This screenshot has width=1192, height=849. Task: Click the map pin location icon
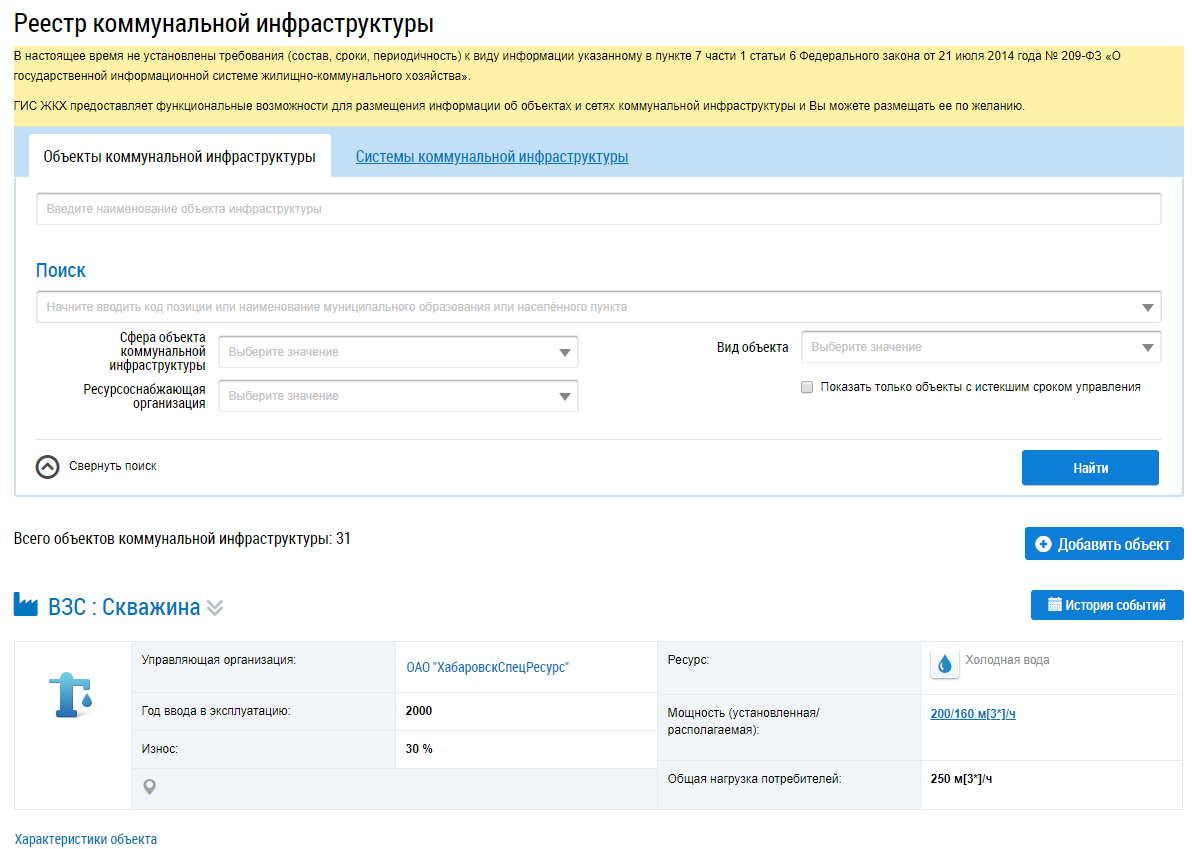150,788
